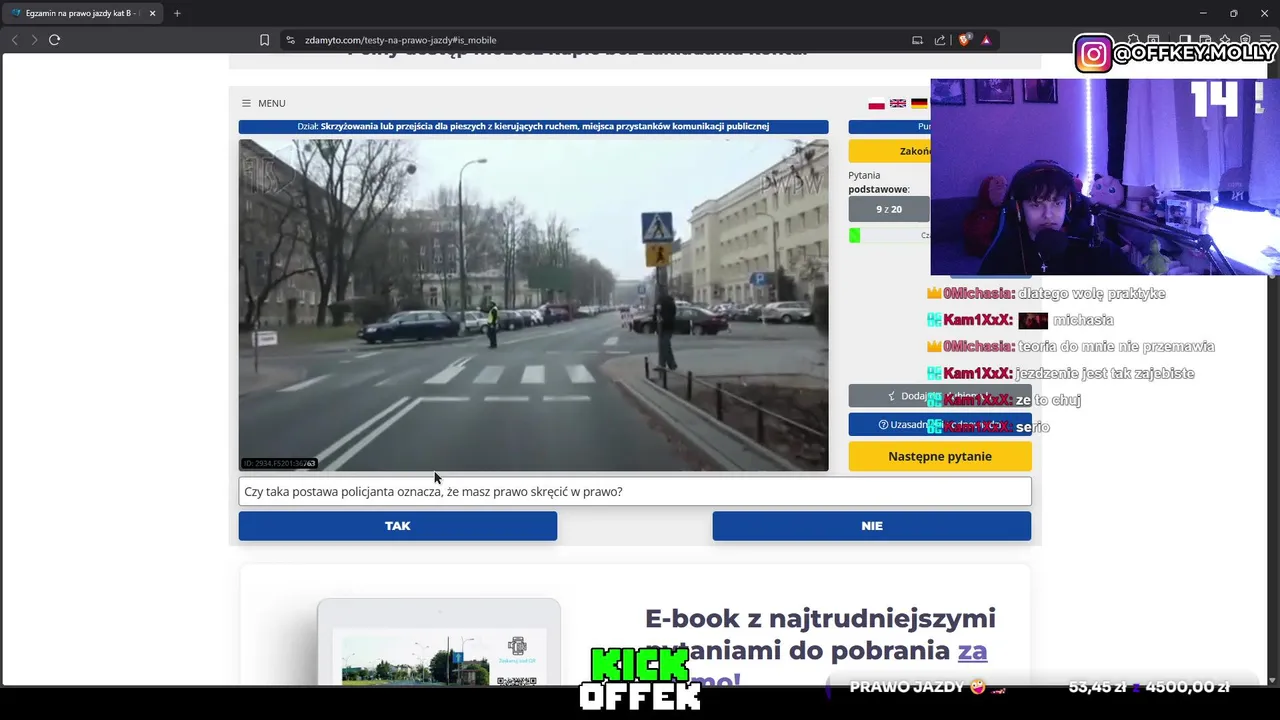Click the za darmo e-book link
The image size is (1280, 720).
(972, 651)
